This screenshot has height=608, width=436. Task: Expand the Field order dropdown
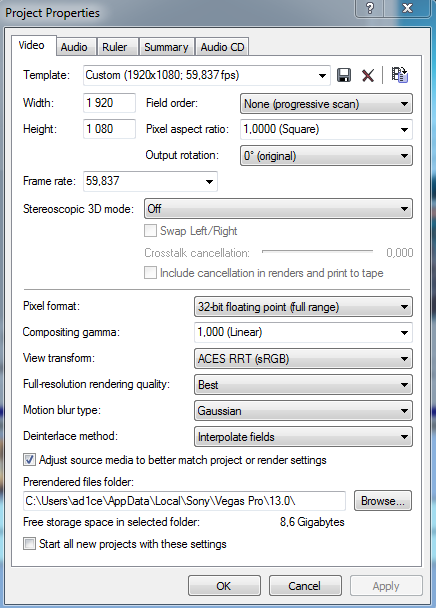[326, 104]
